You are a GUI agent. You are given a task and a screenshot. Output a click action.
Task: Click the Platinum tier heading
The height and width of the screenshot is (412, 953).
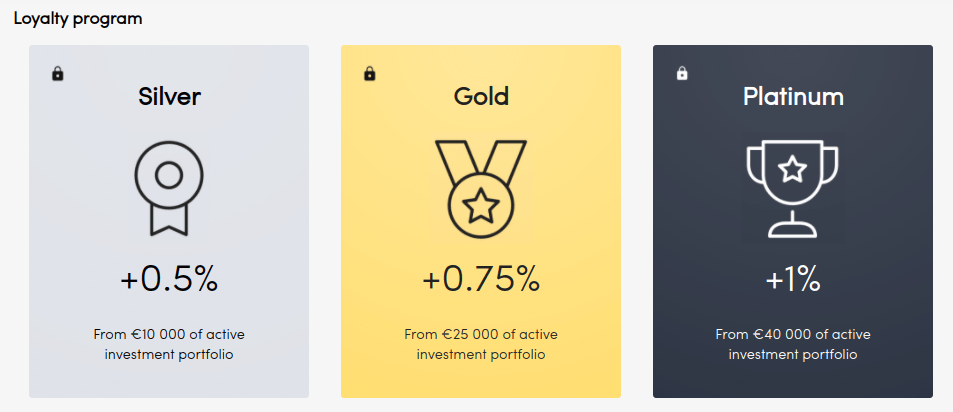tap(793, 96)
